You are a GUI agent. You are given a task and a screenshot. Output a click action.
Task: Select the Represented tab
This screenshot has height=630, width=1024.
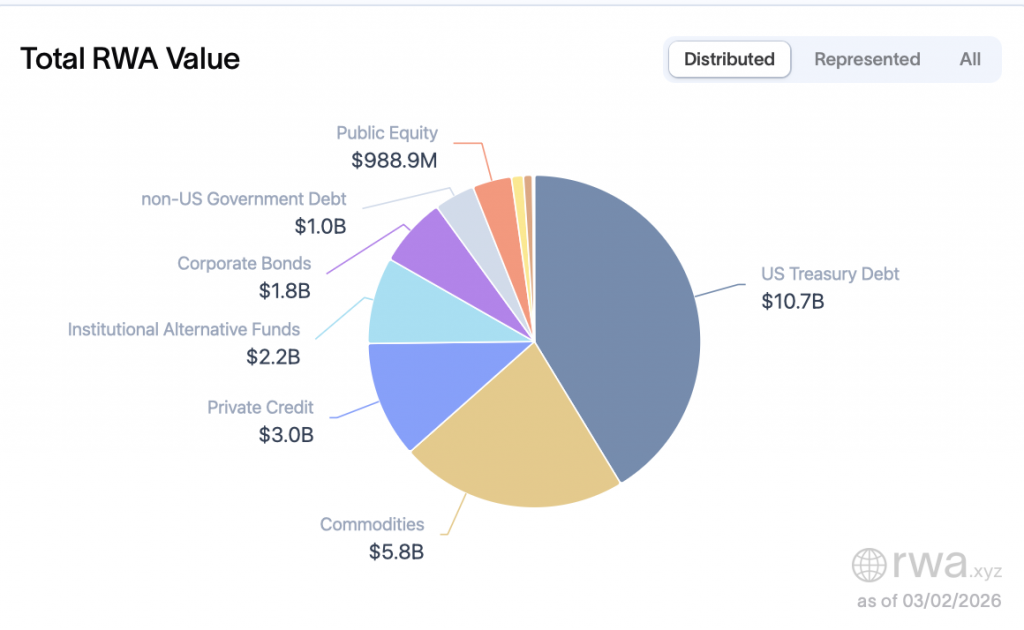(x=866, y=59)
